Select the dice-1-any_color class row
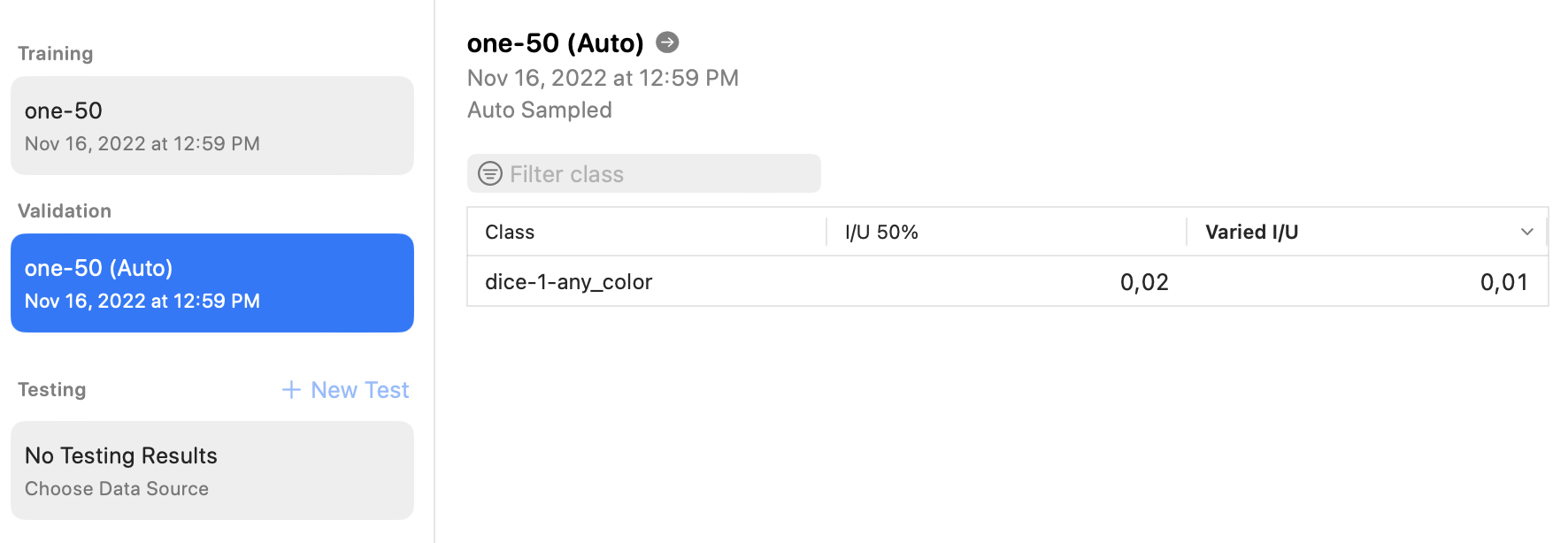The height and width of the screenshot is (543, 1568). point(1008,282)
